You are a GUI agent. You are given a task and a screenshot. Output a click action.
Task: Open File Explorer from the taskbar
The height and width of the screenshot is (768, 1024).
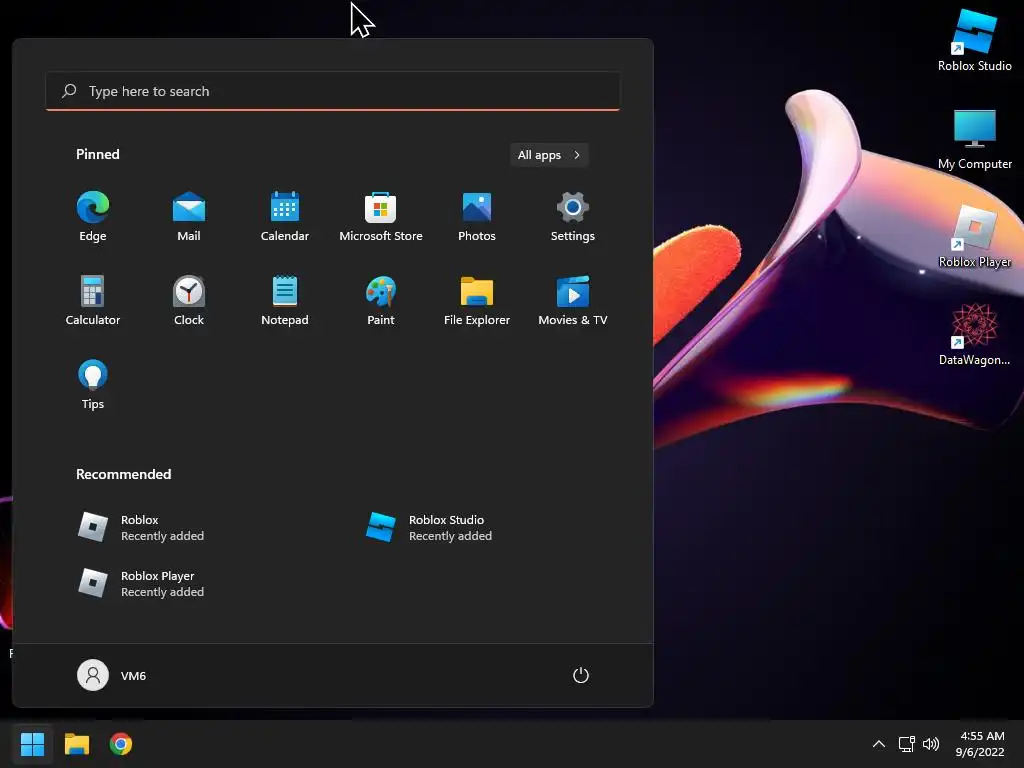(x=76, y=744)
